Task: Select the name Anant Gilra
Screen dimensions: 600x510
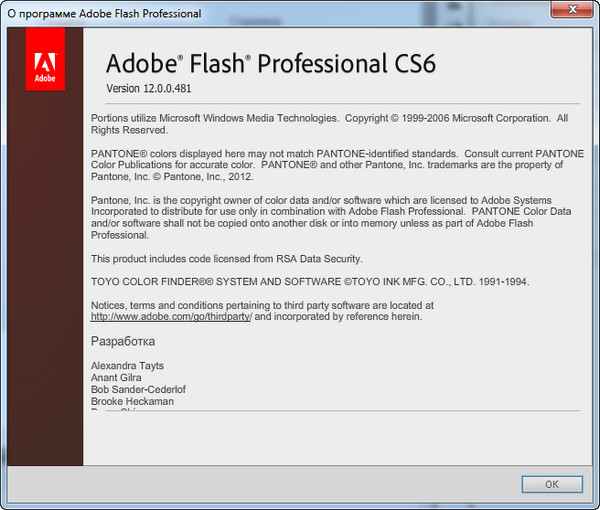Action: pos(117,378)
